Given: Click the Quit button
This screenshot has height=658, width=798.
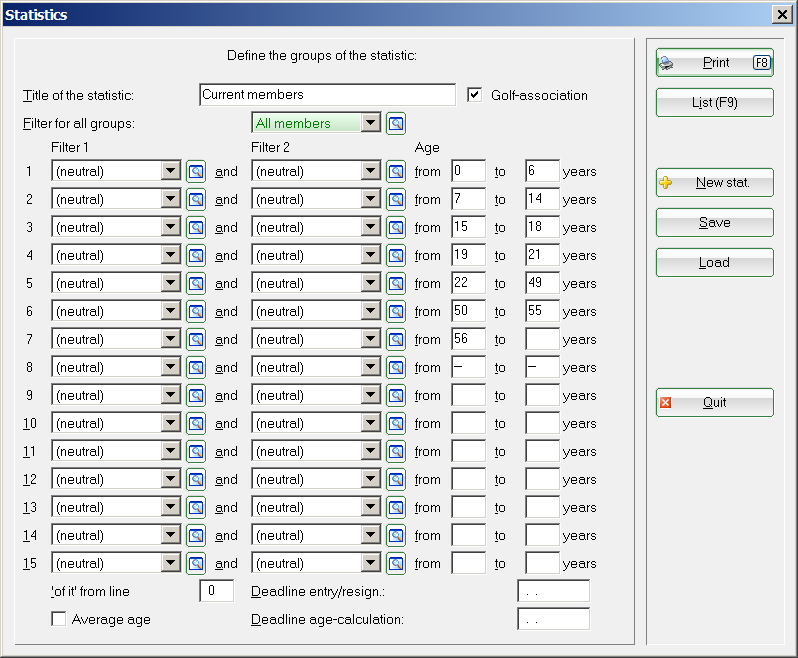Looking at the screenshot, I should 714,403.
